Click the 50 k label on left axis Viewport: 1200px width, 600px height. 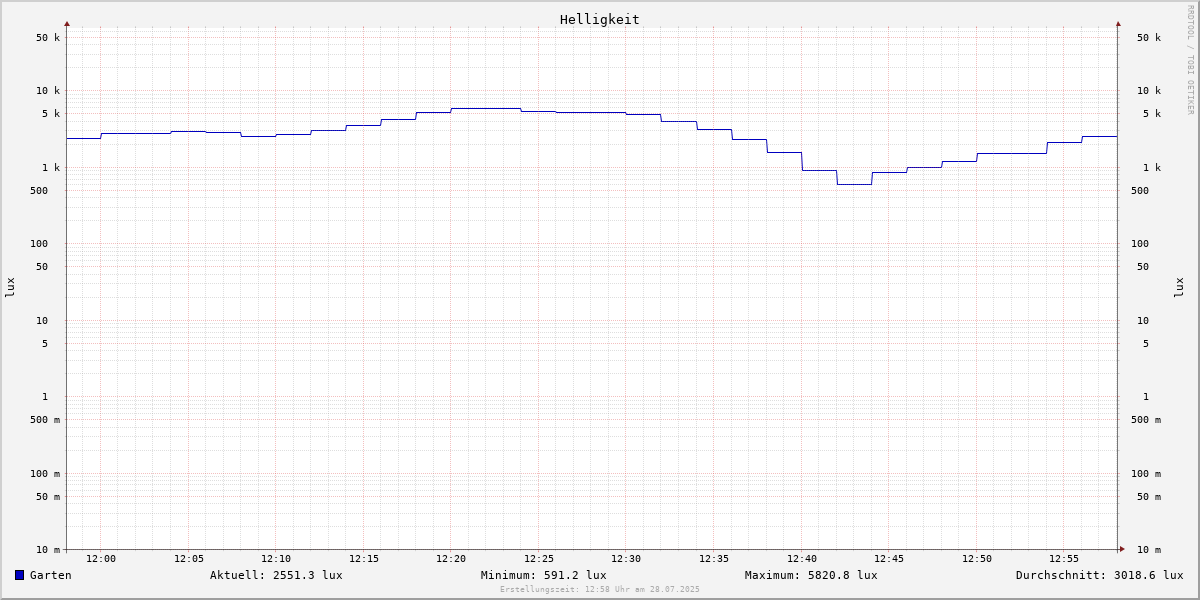coord(48,38)
